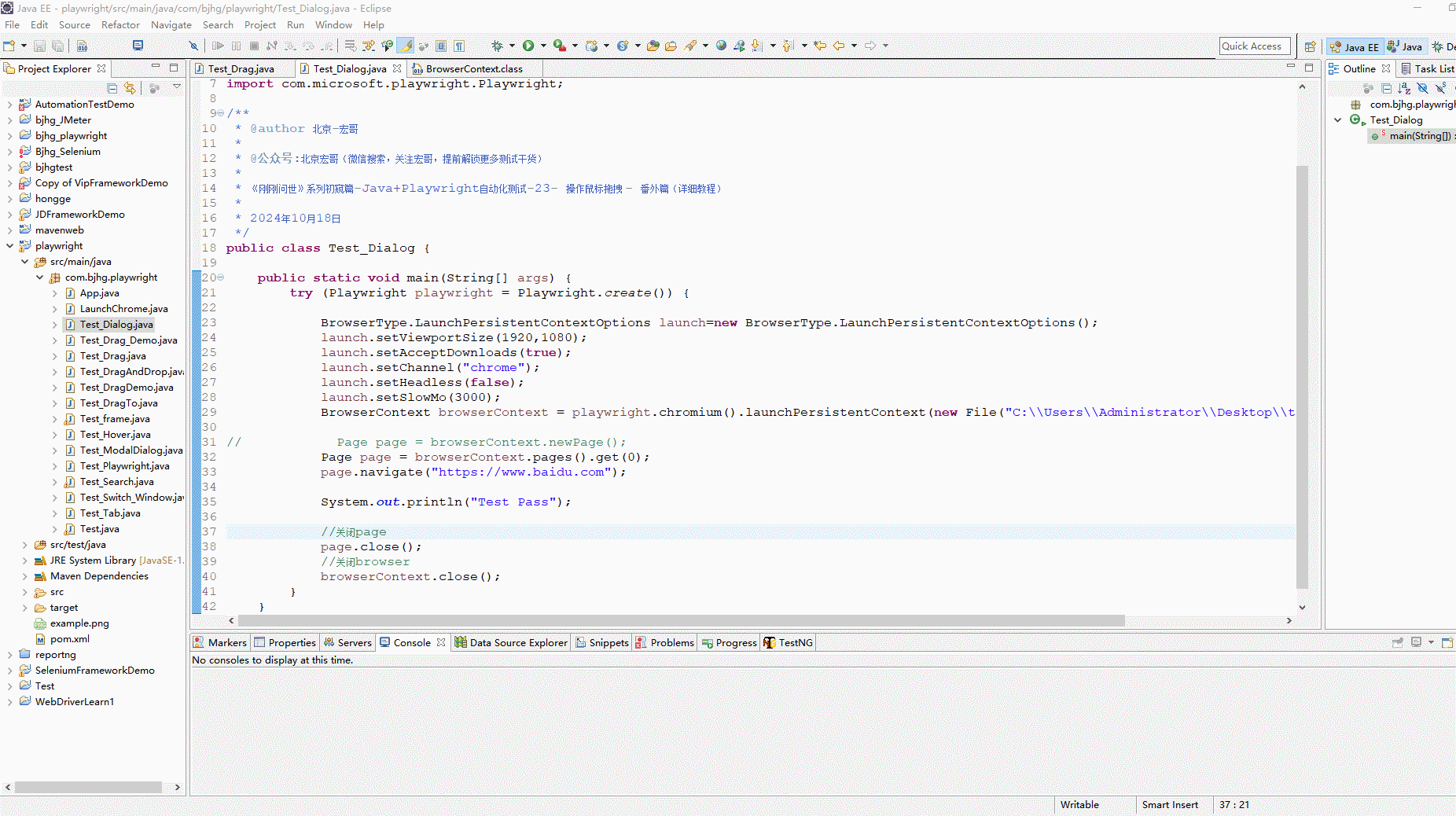The width and height of the screenshot is (1456, 816).
Task: Click Collapse All in Project Explorer
Action: [112, 88]
